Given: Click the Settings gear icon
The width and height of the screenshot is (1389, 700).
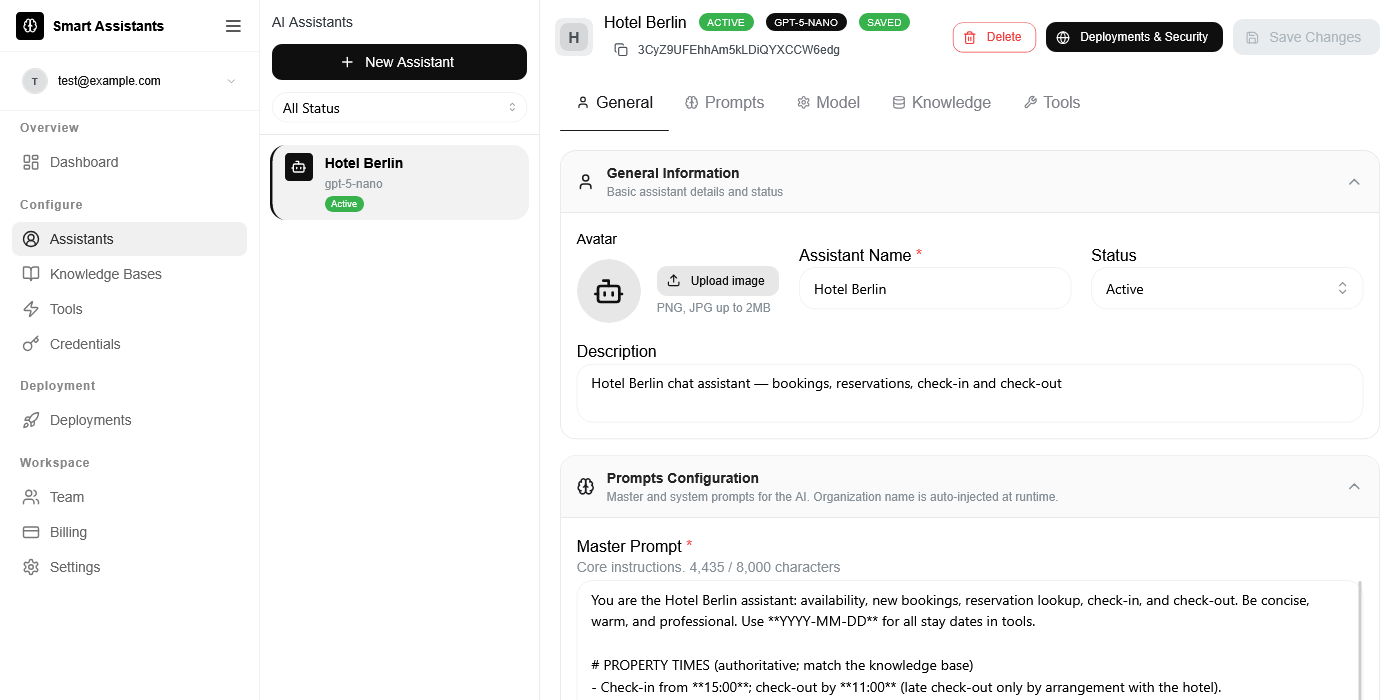Looking at the screenshot, I should (x=31, y=567).
